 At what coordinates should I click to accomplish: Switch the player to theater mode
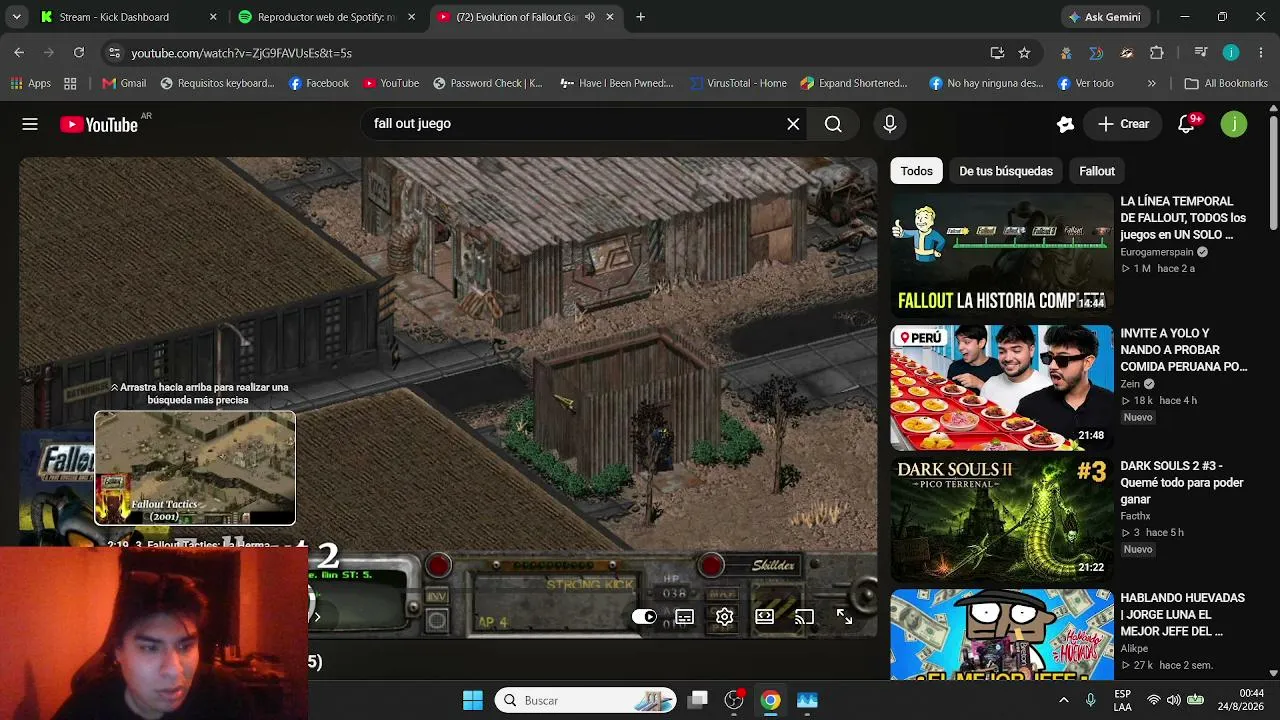[x=764, y=617]
